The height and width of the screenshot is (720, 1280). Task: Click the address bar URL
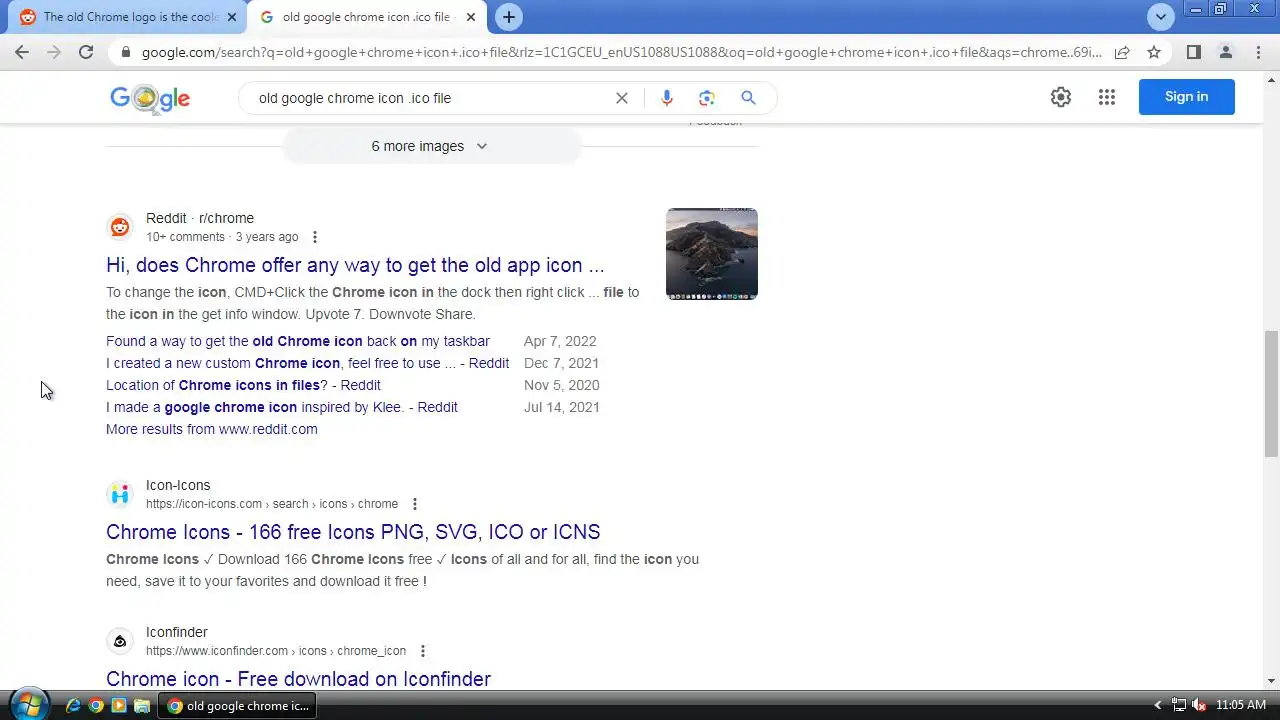620,52
